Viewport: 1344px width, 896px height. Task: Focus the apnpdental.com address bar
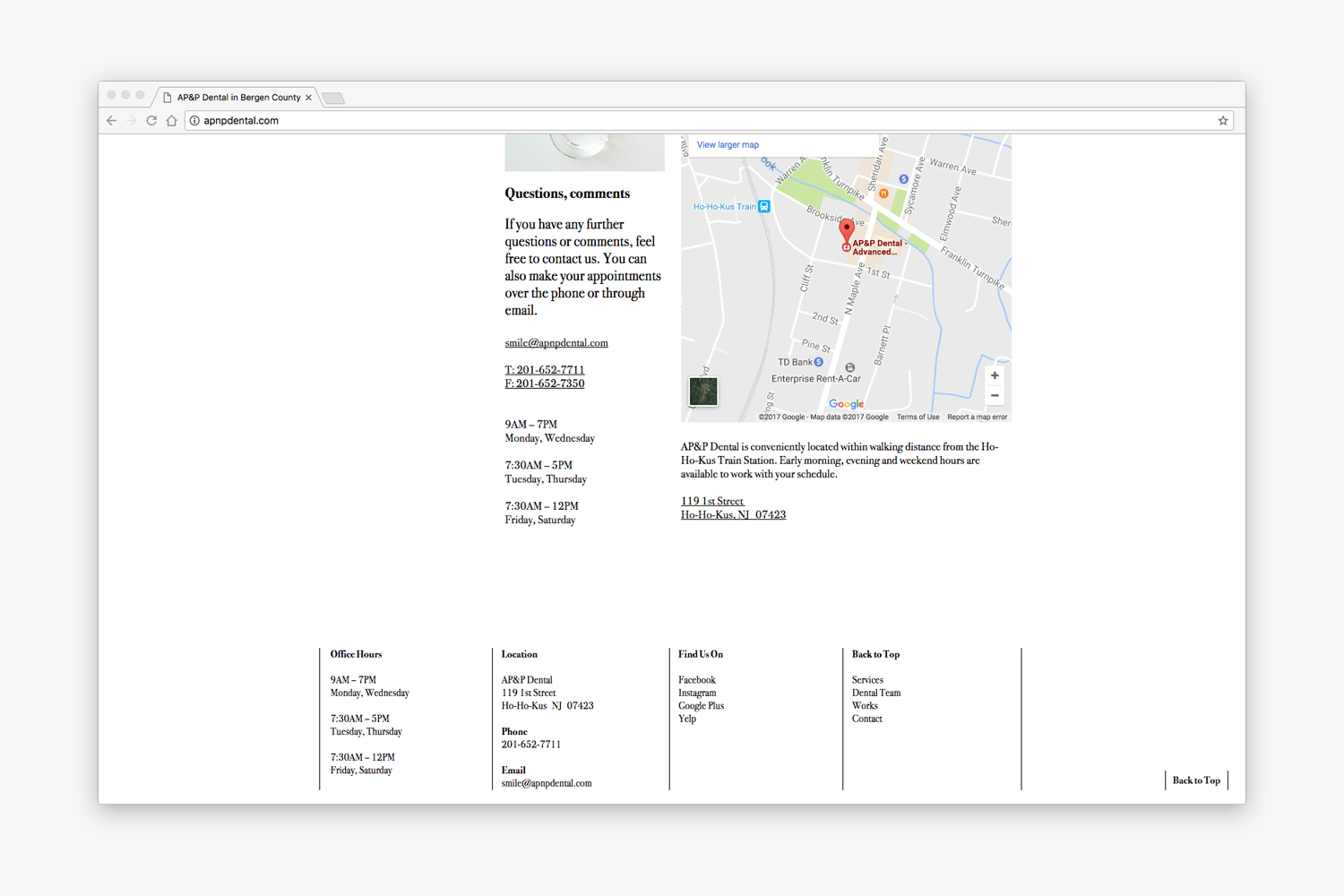708,120
